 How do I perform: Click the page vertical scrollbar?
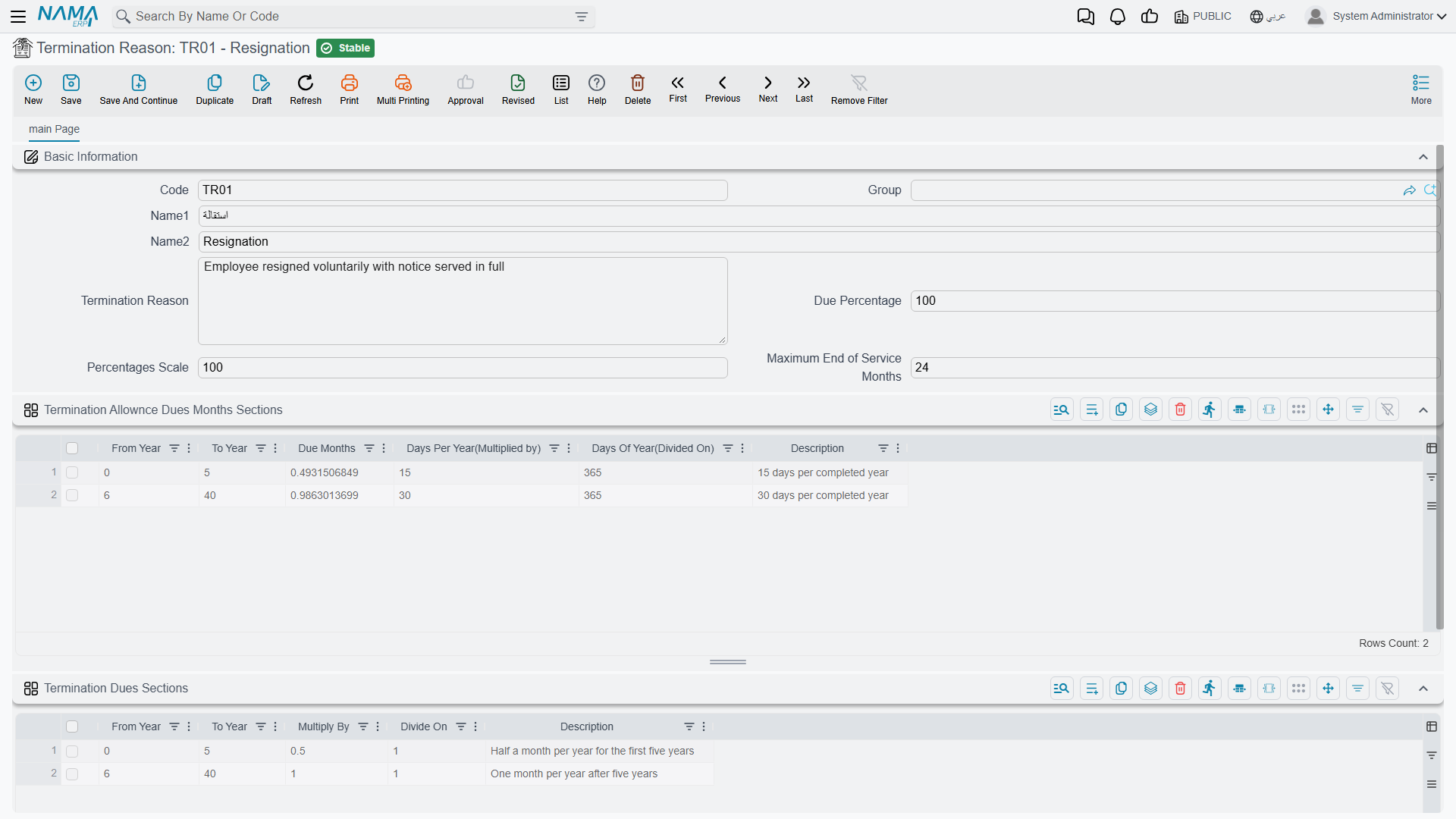[1439, 387]
